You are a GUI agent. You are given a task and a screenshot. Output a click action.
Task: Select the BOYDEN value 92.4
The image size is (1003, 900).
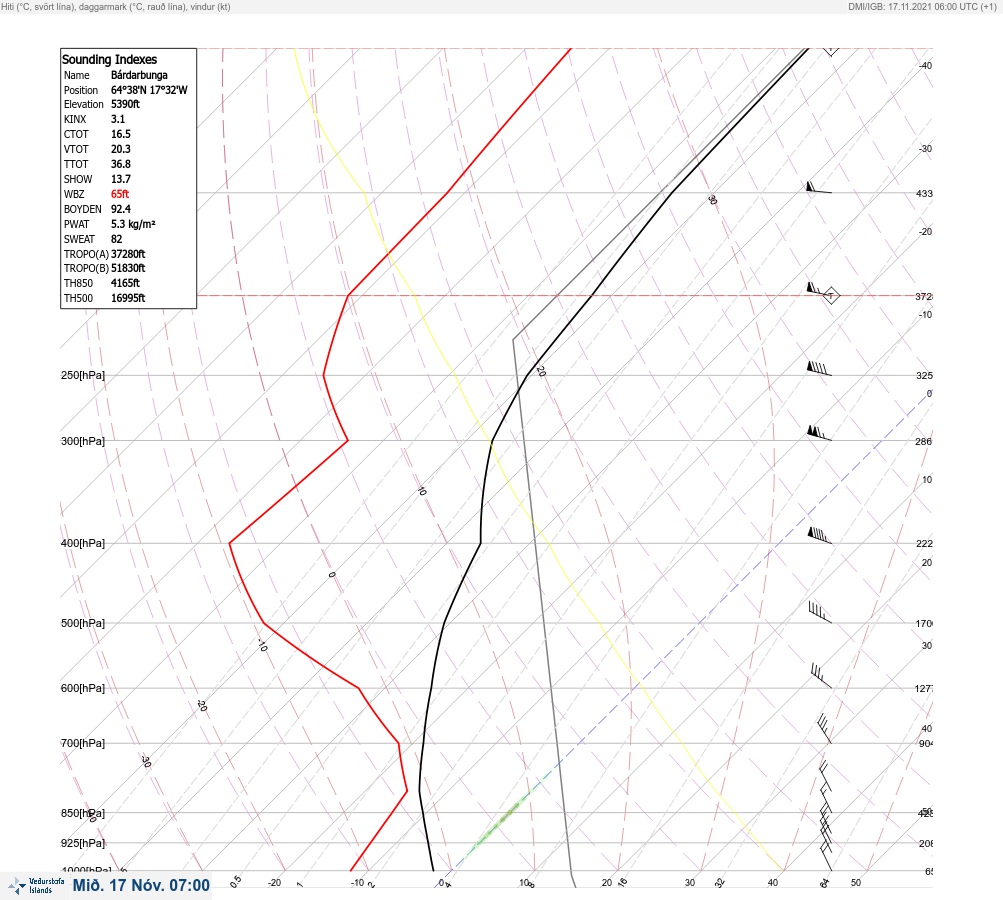click(x=120, y=209)
